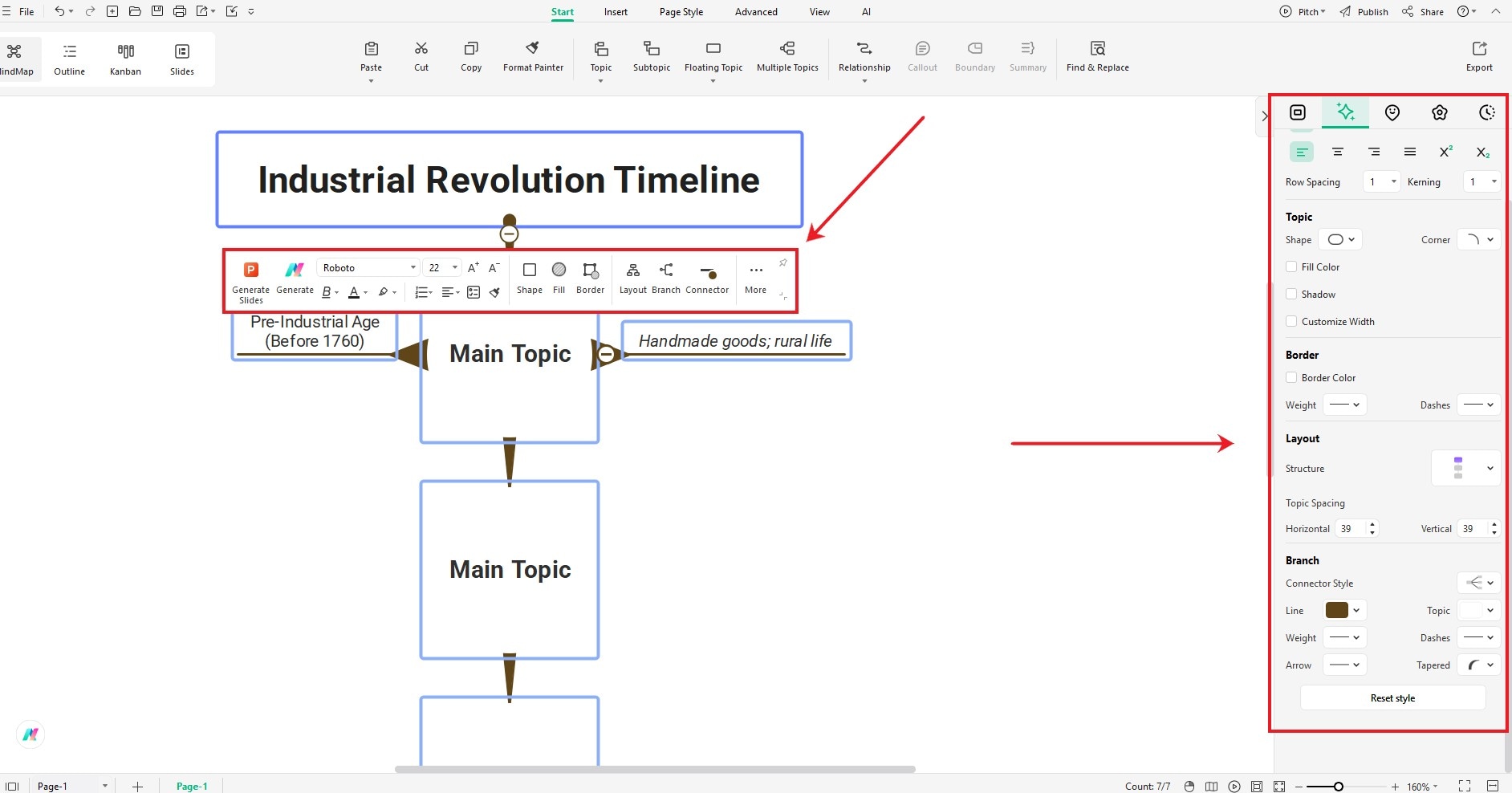Click the subscript icon in panel
Image resolution: width=1512 pixels, height=793 pixels.
(1482, 152)
